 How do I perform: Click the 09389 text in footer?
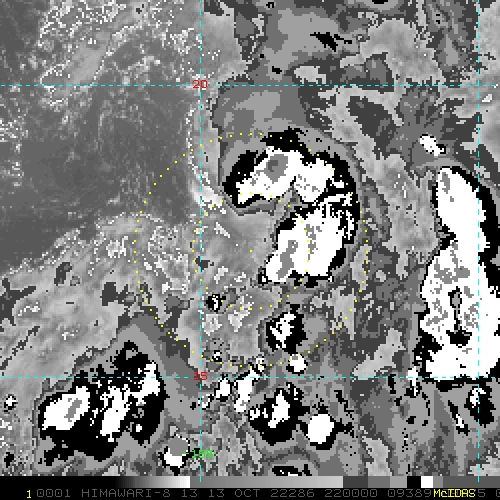tap(409, 493)
